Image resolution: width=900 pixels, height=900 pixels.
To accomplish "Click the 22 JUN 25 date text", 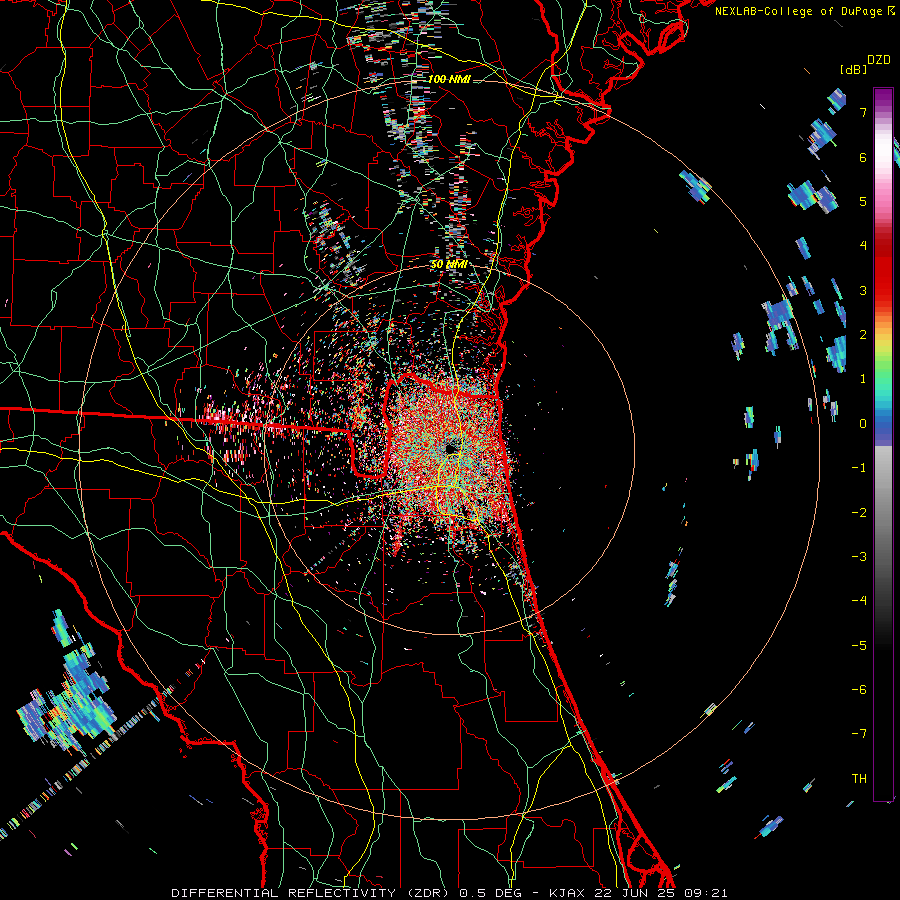I will tap(633, 893).
